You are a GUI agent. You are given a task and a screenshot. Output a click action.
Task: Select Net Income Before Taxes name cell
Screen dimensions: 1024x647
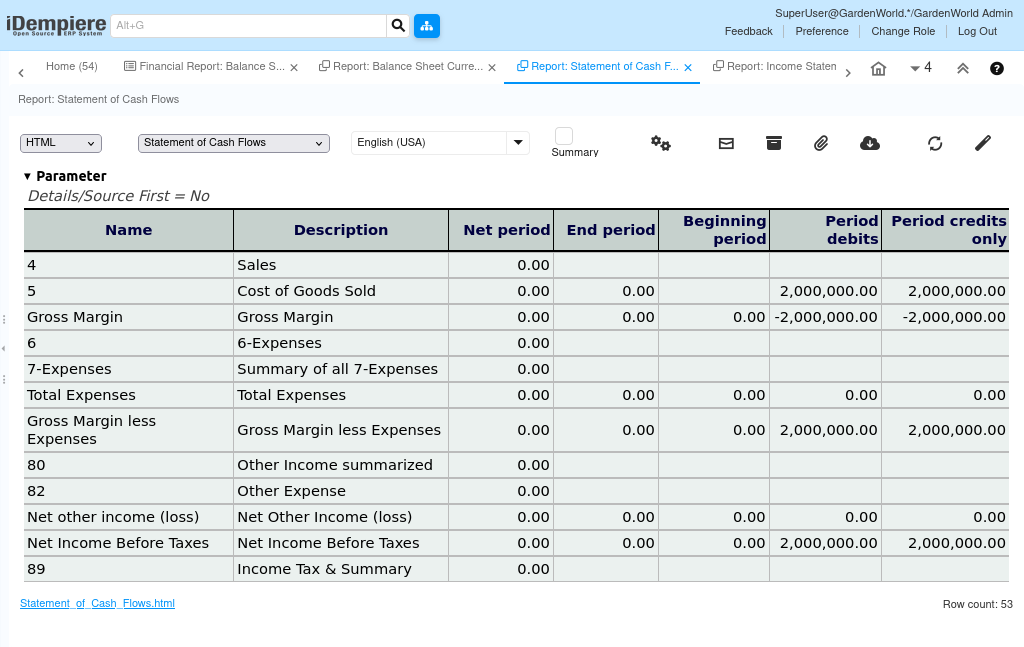pyautogui.click(x=129, y=543)
